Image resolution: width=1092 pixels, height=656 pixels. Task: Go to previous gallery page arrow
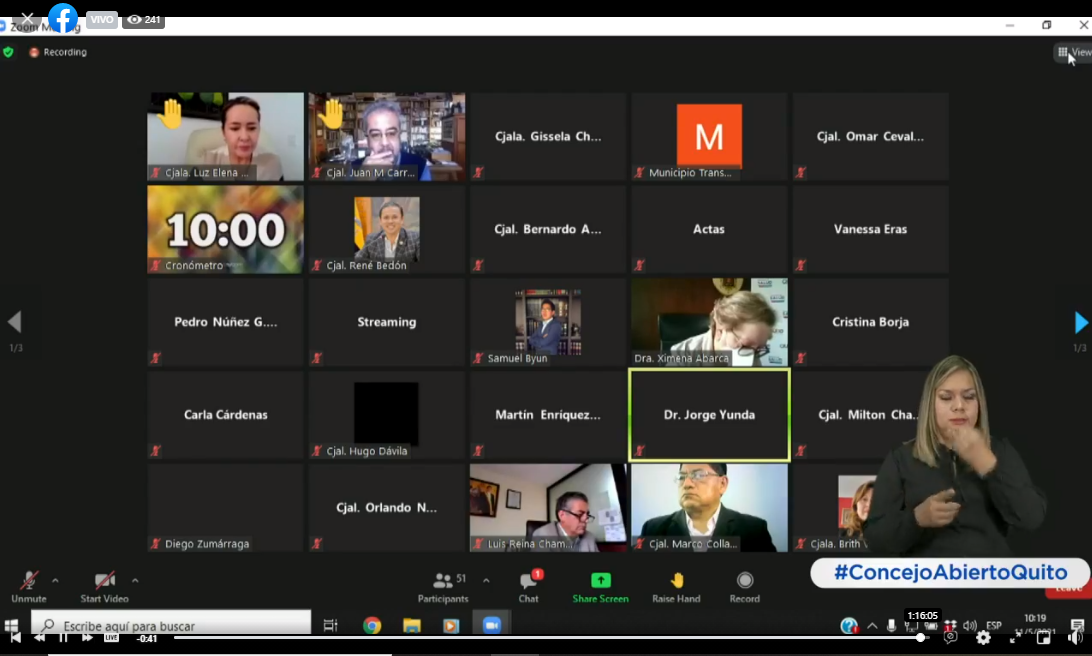14,322
